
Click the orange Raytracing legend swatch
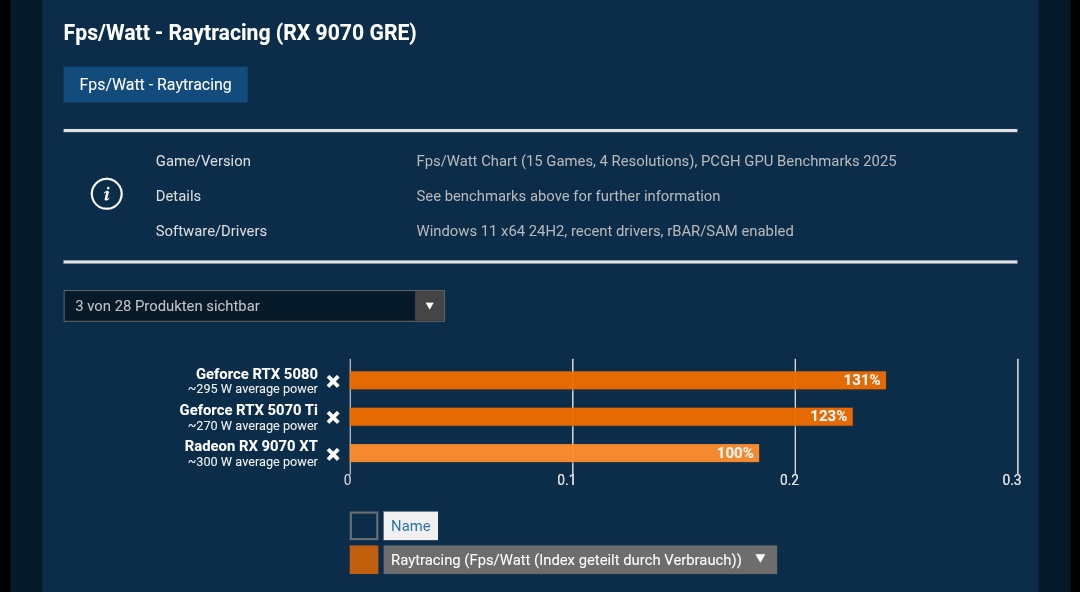pos(364,560)
